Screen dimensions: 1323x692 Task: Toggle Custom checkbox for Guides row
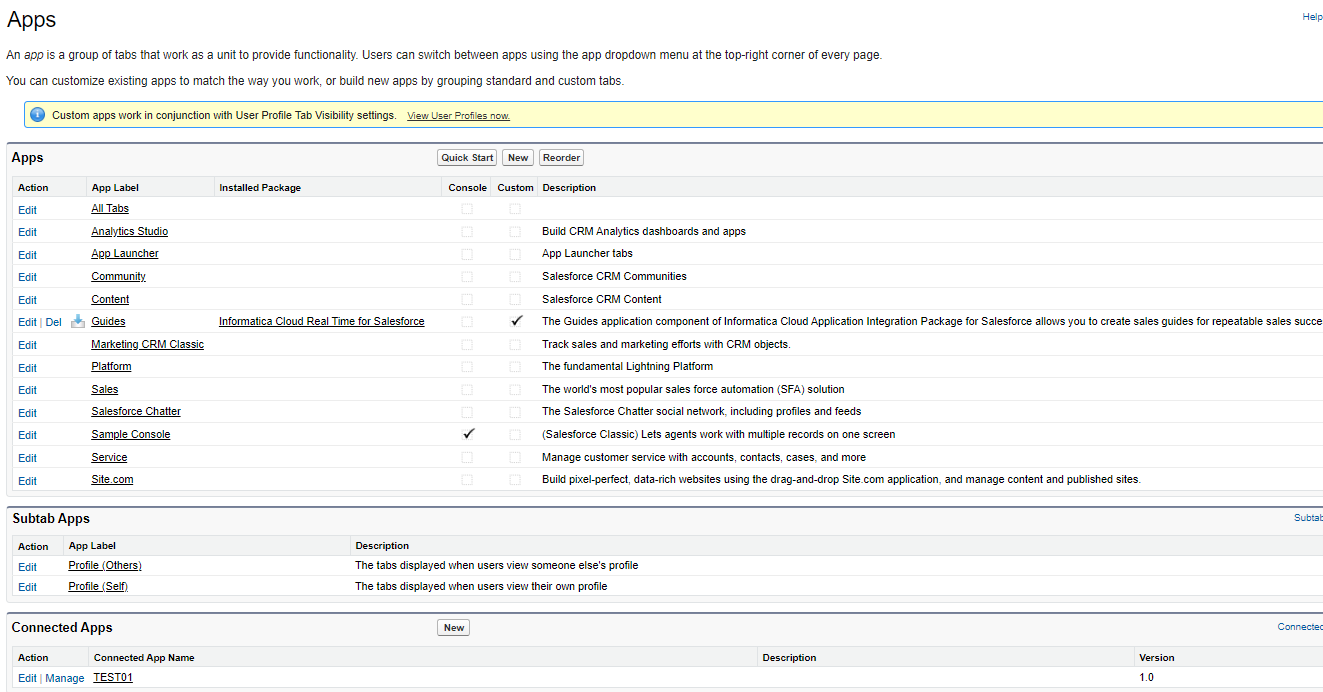tap(516, 321)
